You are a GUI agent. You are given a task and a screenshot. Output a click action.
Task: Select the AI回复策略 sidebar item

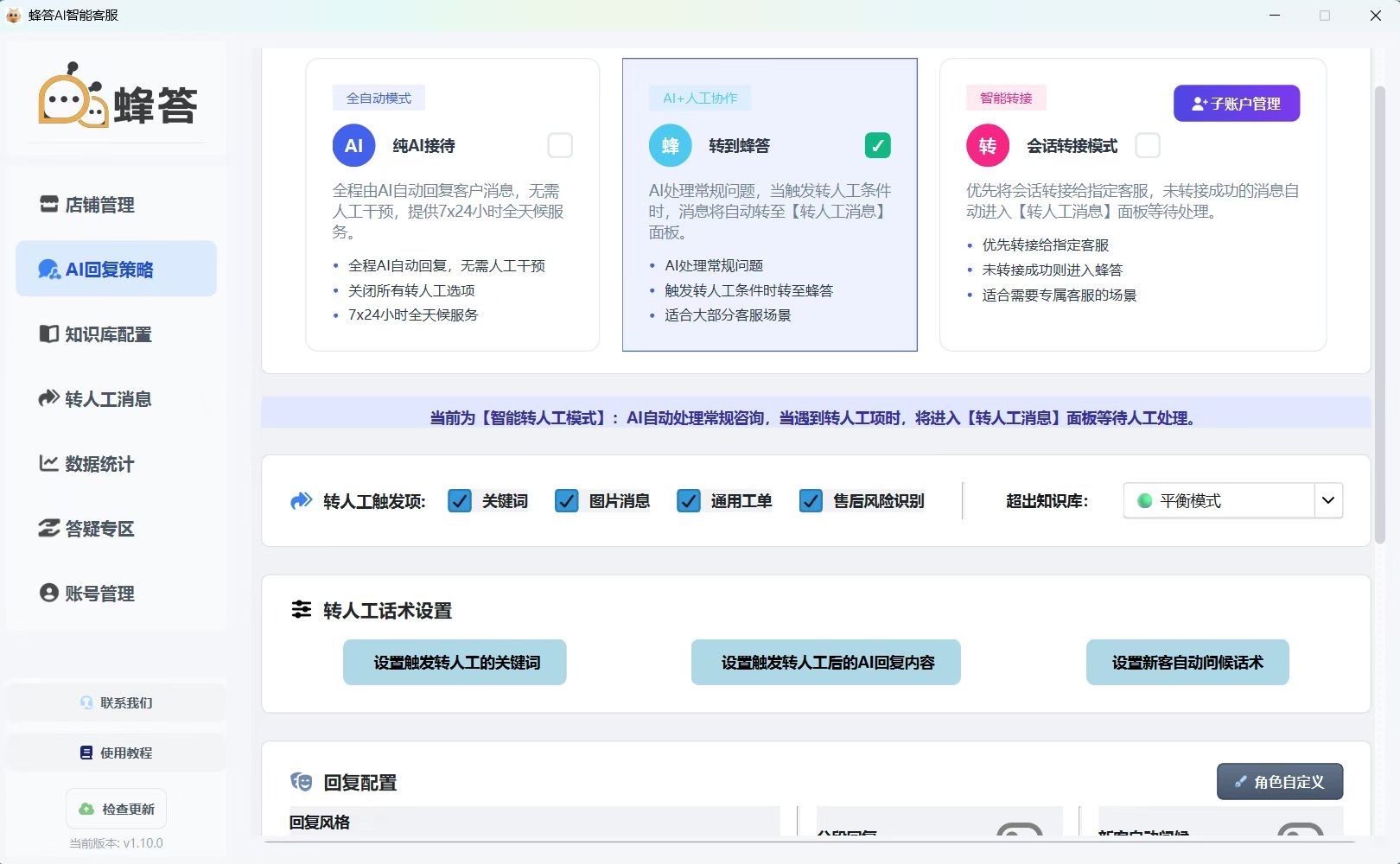coord(116,270)
